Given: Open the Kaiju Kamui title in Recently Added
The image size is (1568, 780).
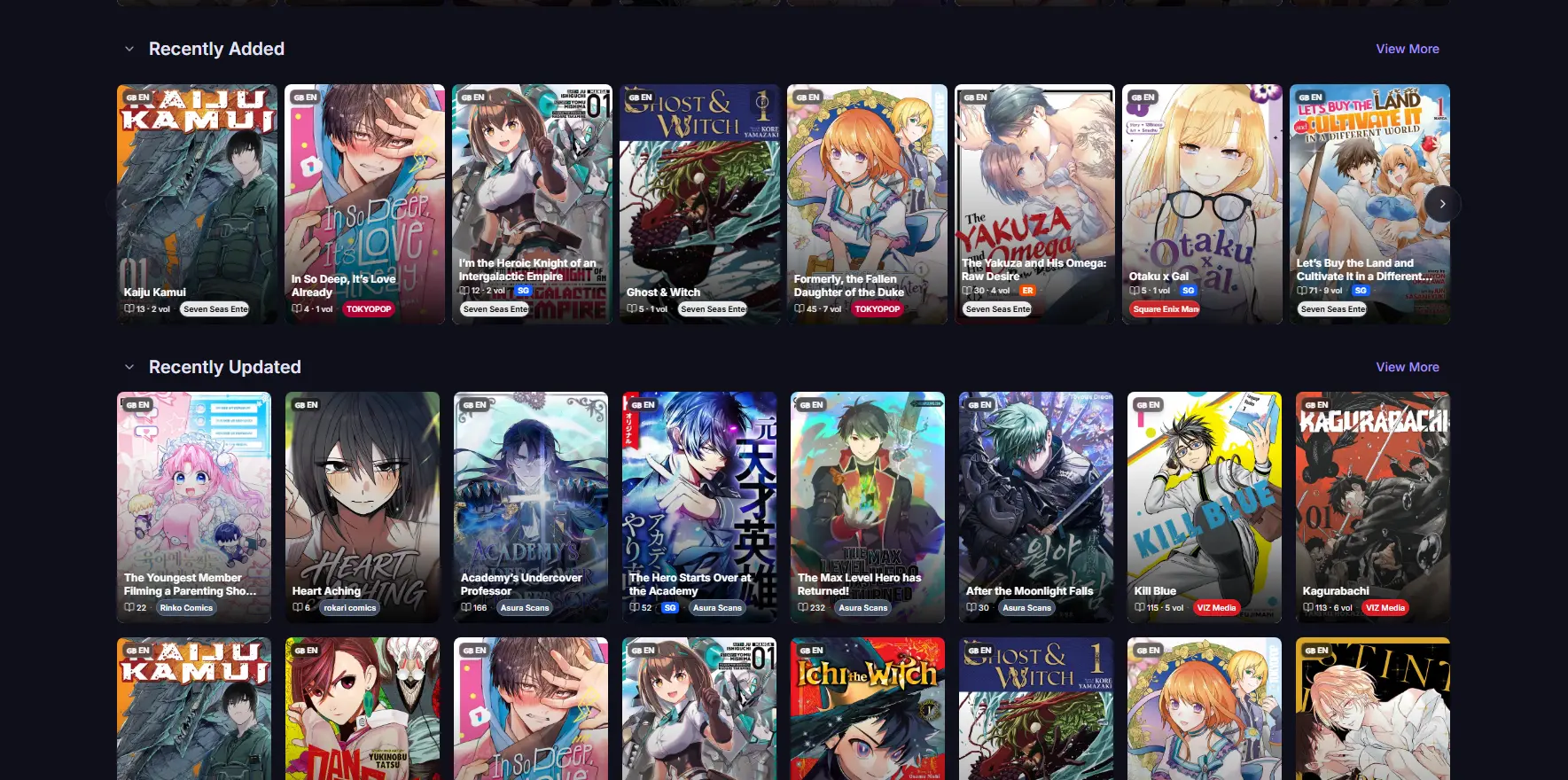Looking at the screenshot, I should 155,292.
